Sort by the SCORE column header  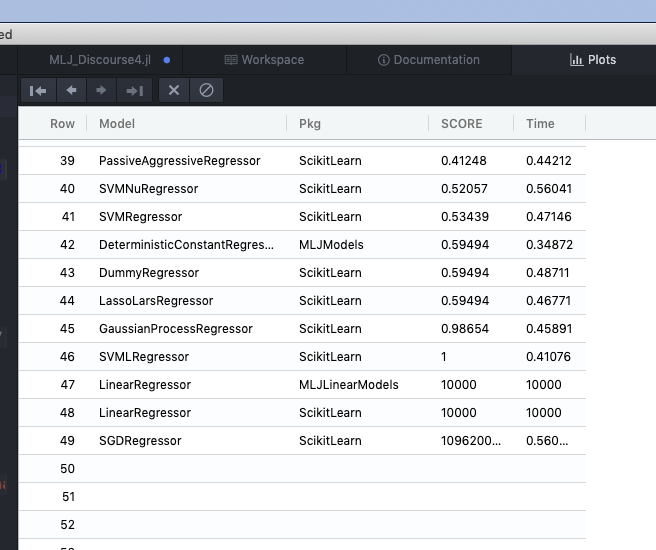(x=461, y=124)
